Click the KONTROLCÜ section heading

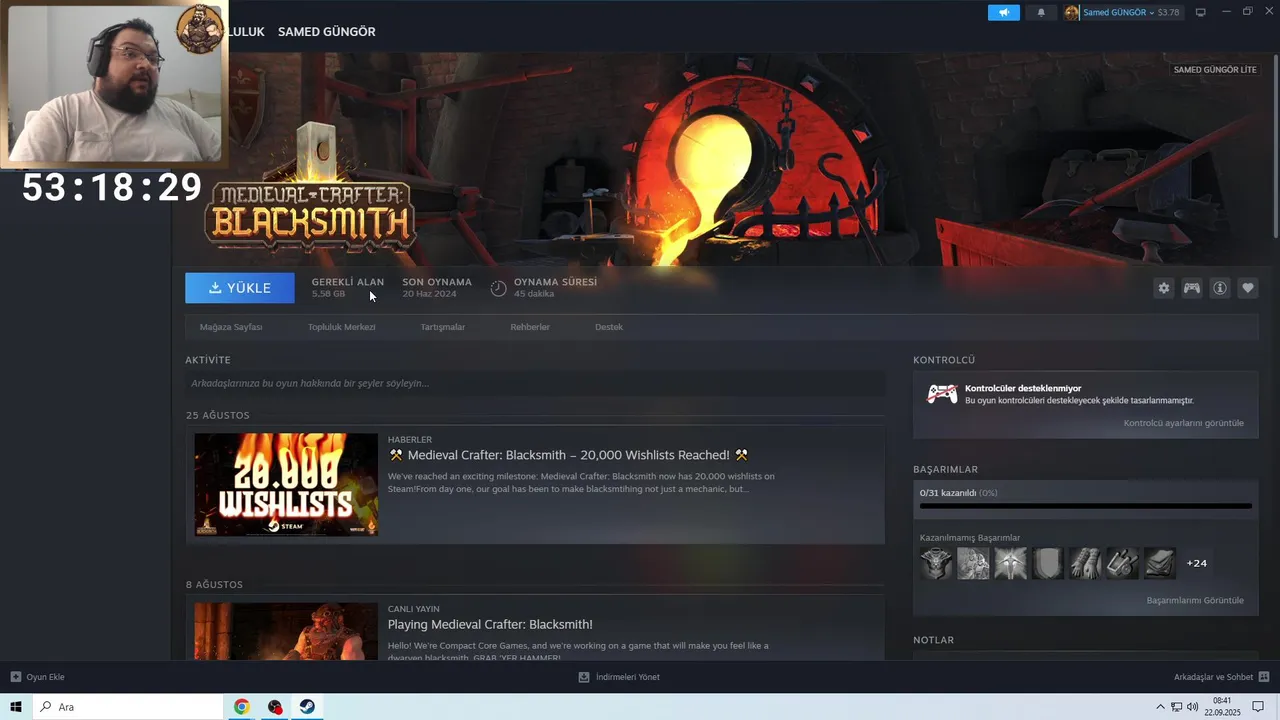pyautogui.click(x=944, y=360)
